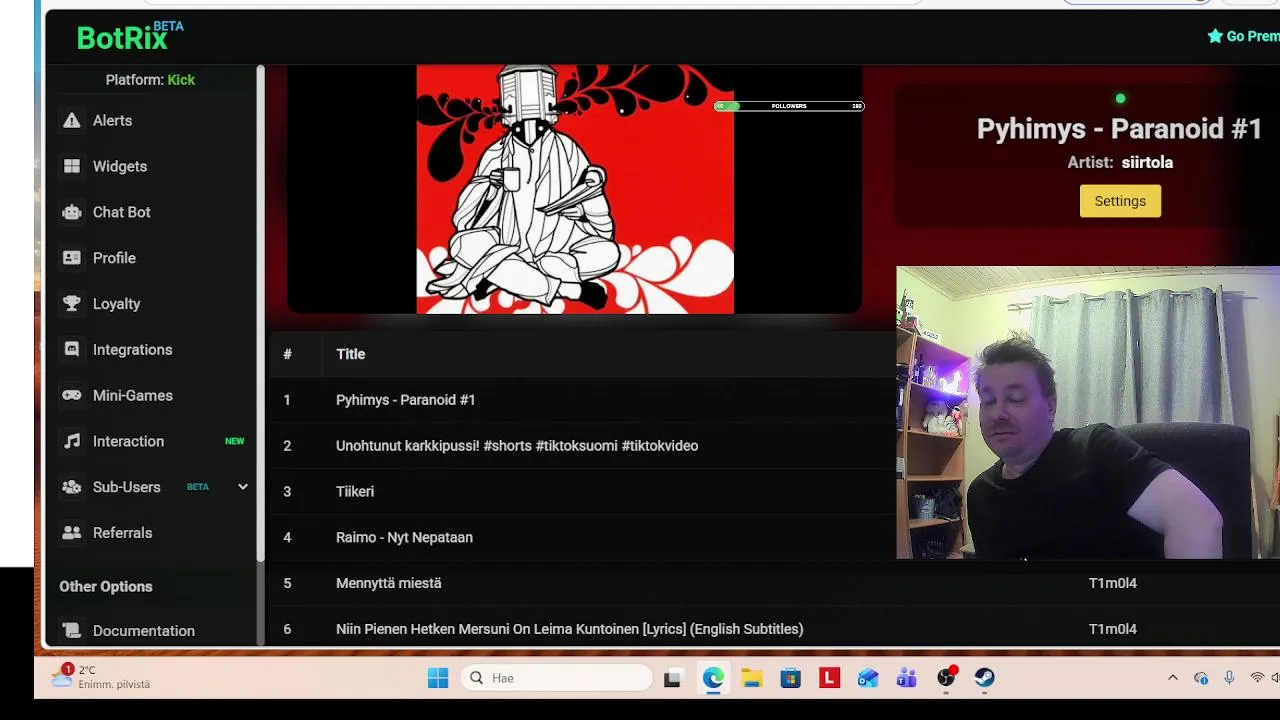This screenshot has width=1280, height=720.
Task: Click the Go Premium star icon
Action: [x=1215, y=36]
